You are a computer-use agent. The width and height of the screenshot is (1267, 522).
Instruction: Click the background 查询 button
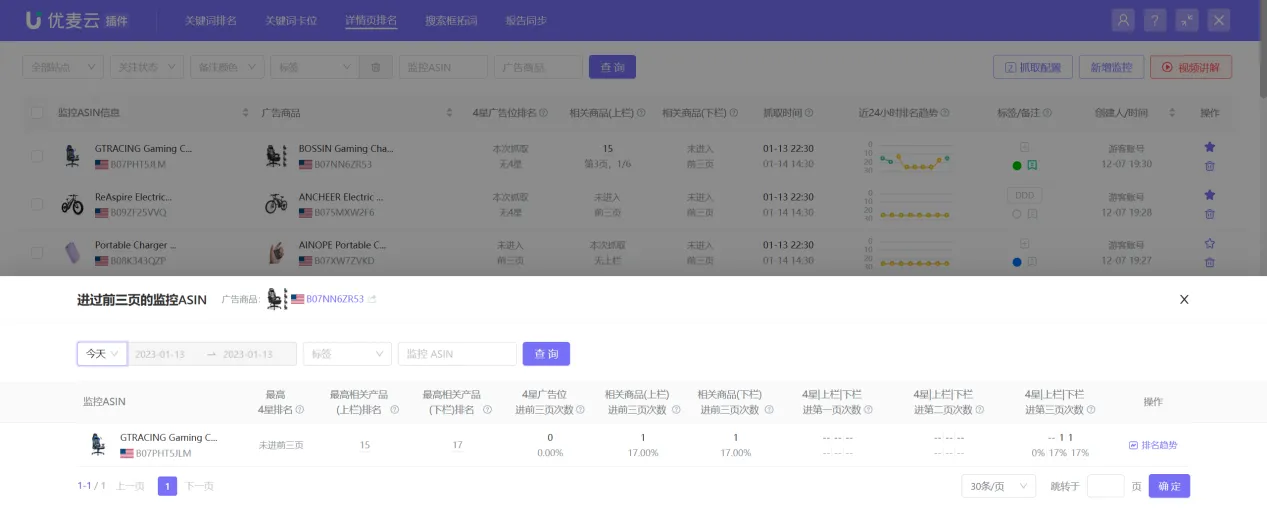[x=612, y=67]
